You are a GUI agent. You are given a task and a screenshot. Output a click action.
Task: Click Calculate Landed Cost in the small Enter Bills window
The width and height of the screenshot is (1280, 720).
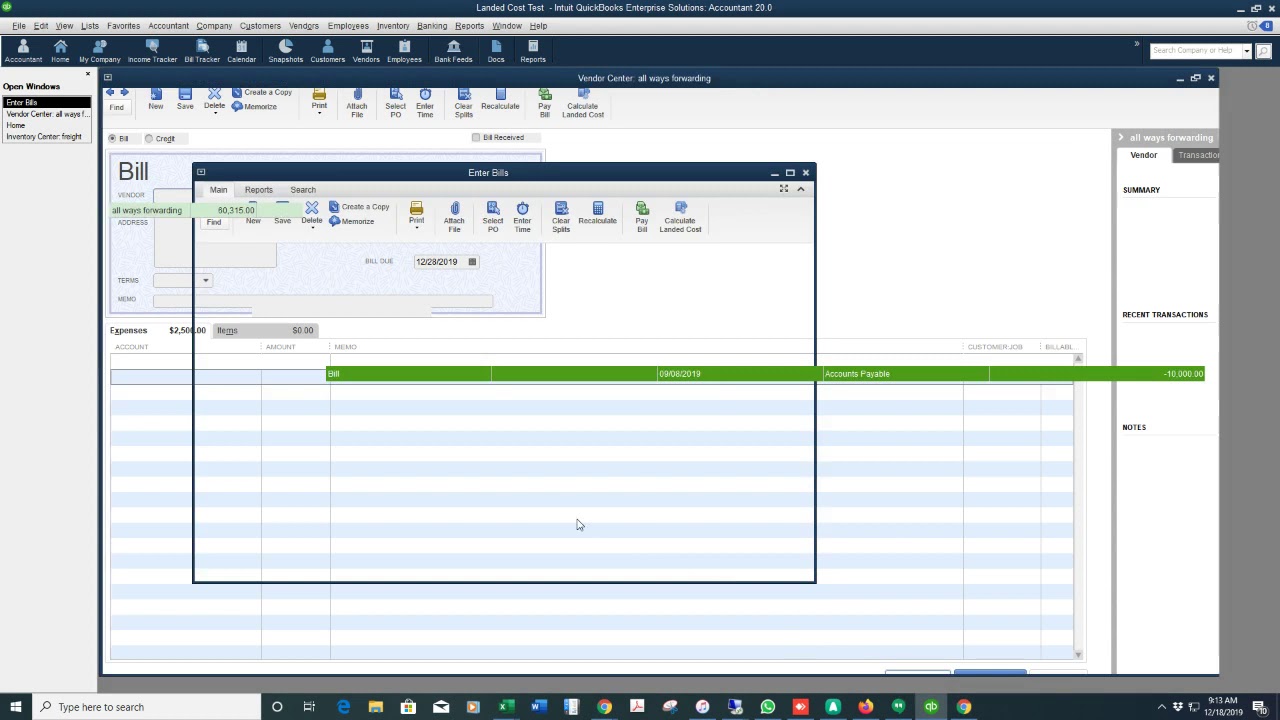[680, 217]
